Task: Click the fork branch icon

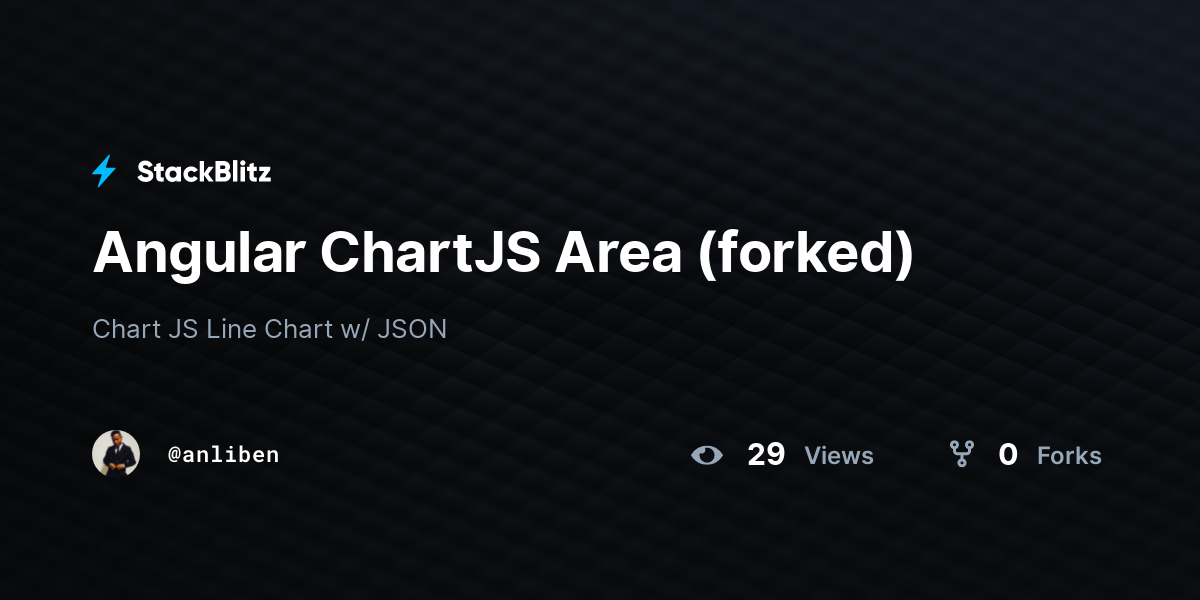Action: (962, 455)
